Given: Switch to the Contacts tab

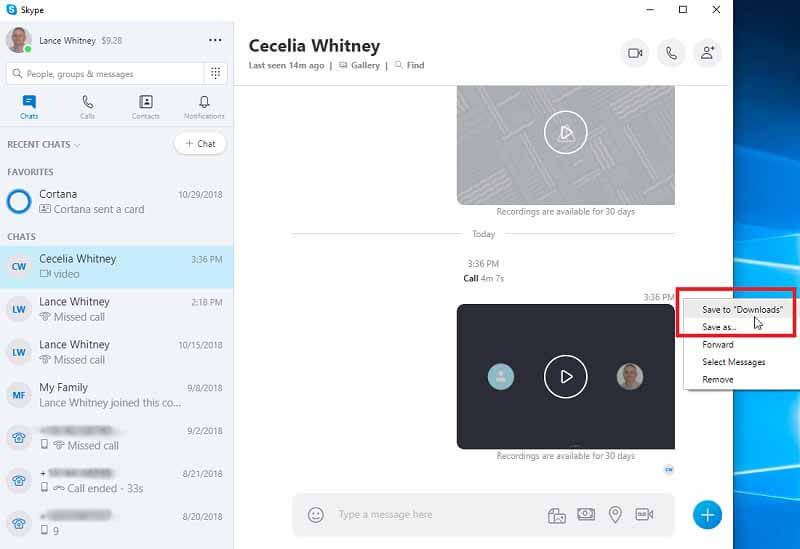Looking at the screenshot, I should coord(146,107).
